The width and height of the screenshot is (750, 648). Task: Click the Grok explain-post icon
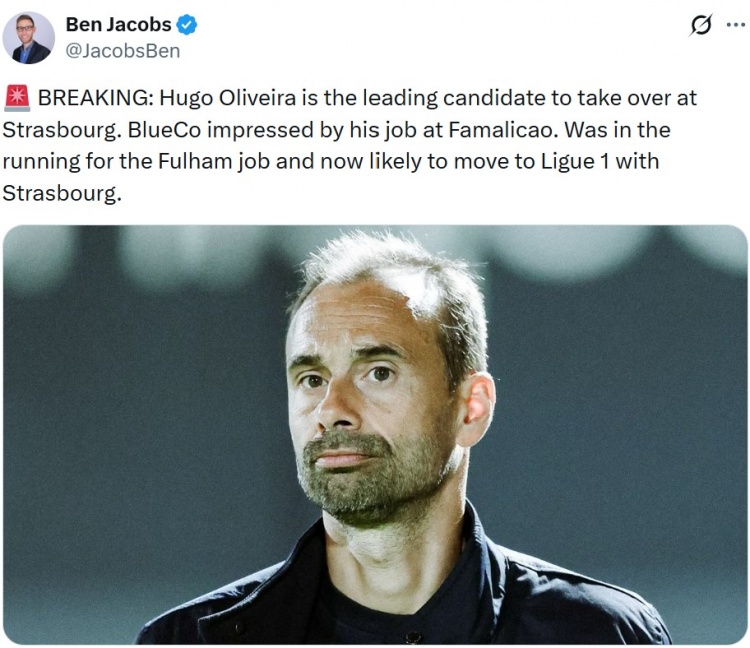tap(701, 25)
